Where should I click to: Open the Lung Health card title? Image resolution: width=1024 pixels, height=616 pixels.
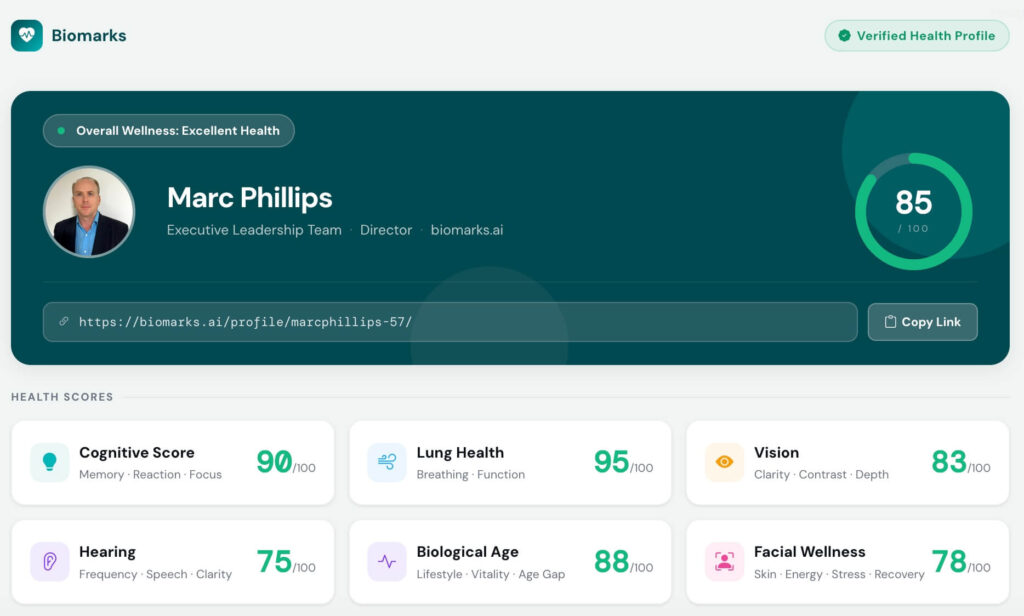coord(460,453)
